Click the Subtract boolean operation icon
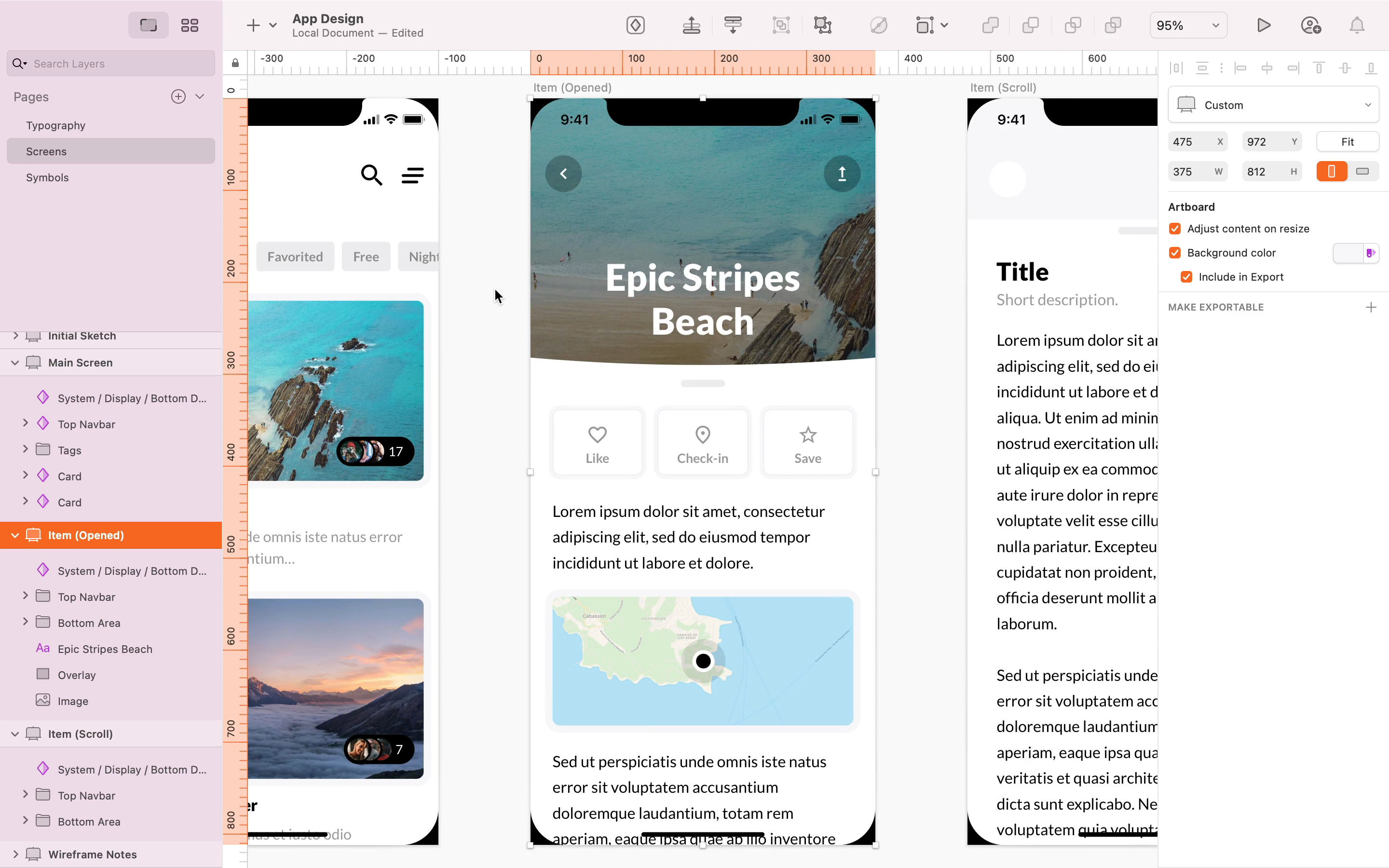This screenshot has height=868, width=1389. (1031, 25)
